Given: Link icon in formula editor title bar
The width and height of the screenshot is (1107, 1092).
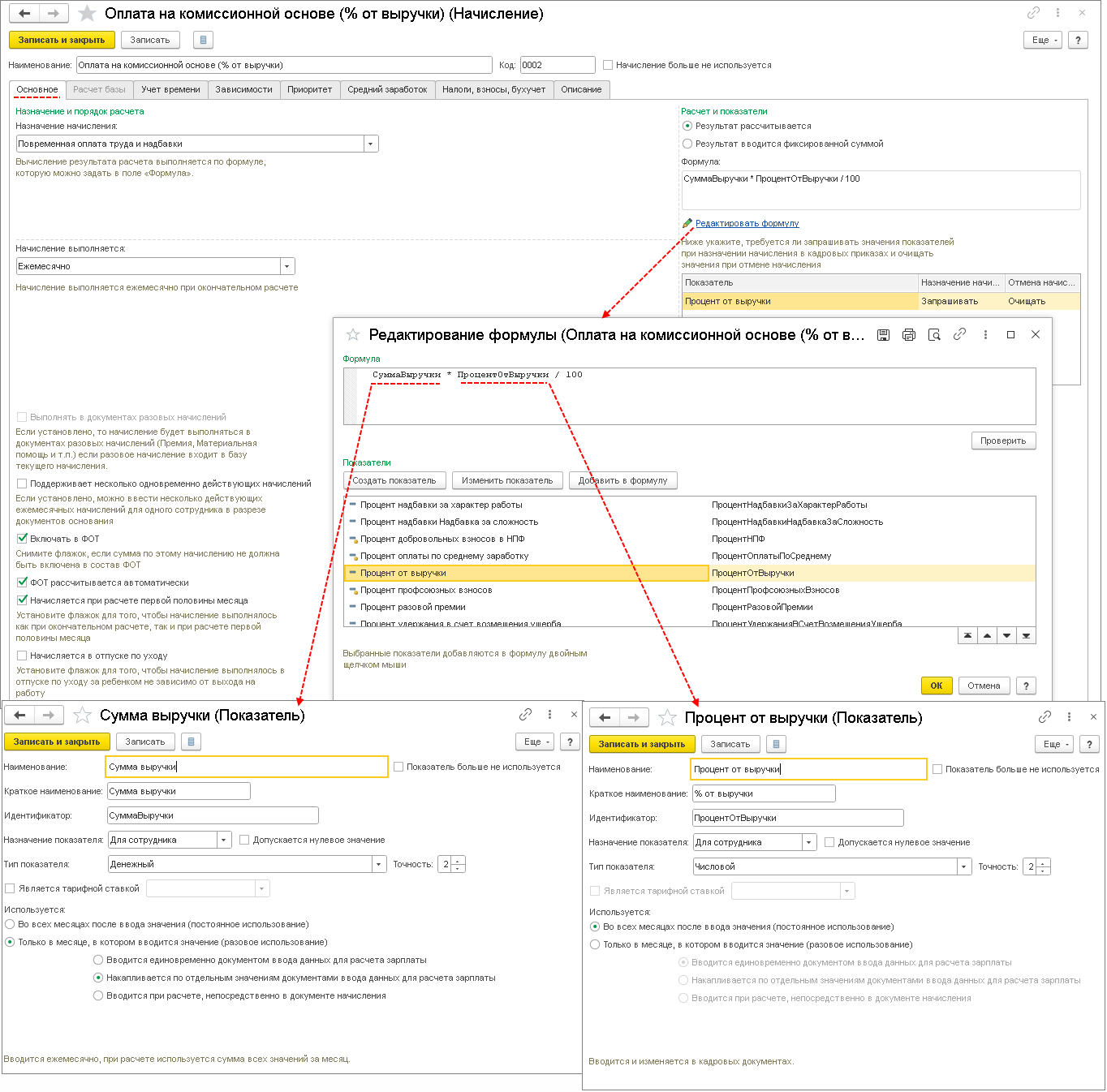Looking at the screenshot, I should (x=959, y=334).
